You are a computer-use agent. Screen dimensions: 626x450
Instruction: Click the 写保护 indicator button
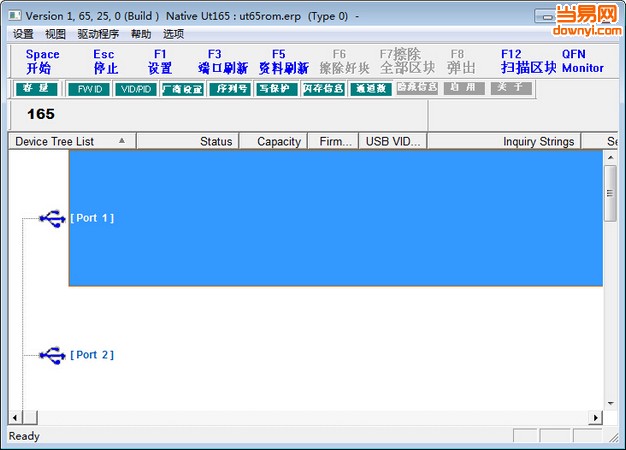click(277, 88)
